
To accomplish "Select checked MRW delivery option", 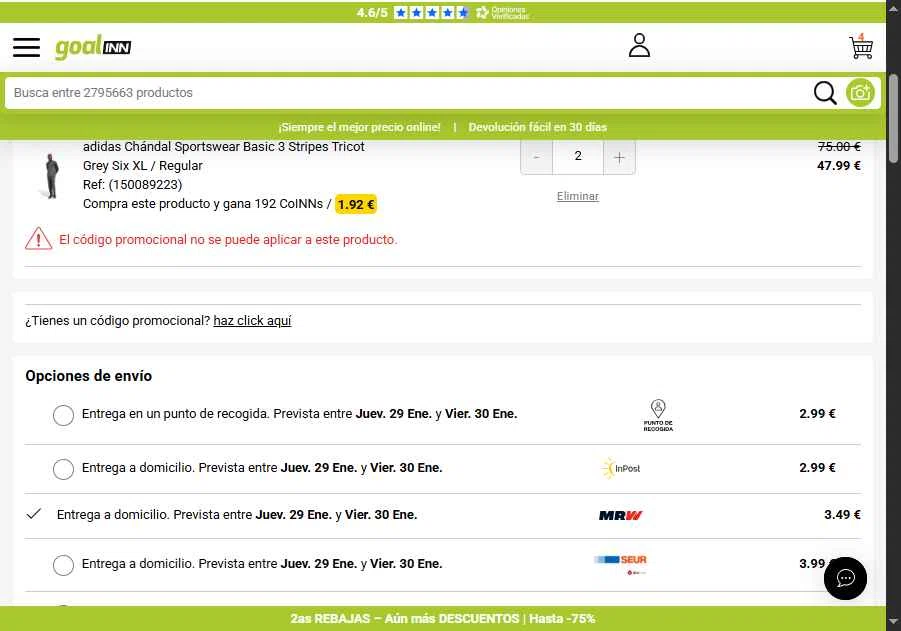I will tap(34, 514).
